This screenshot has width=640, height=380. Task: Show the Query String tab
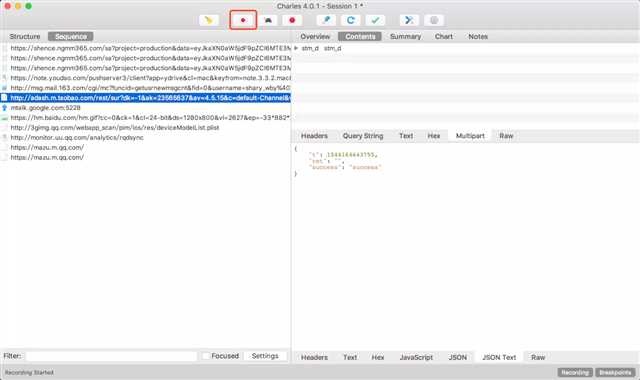(363, 136)
